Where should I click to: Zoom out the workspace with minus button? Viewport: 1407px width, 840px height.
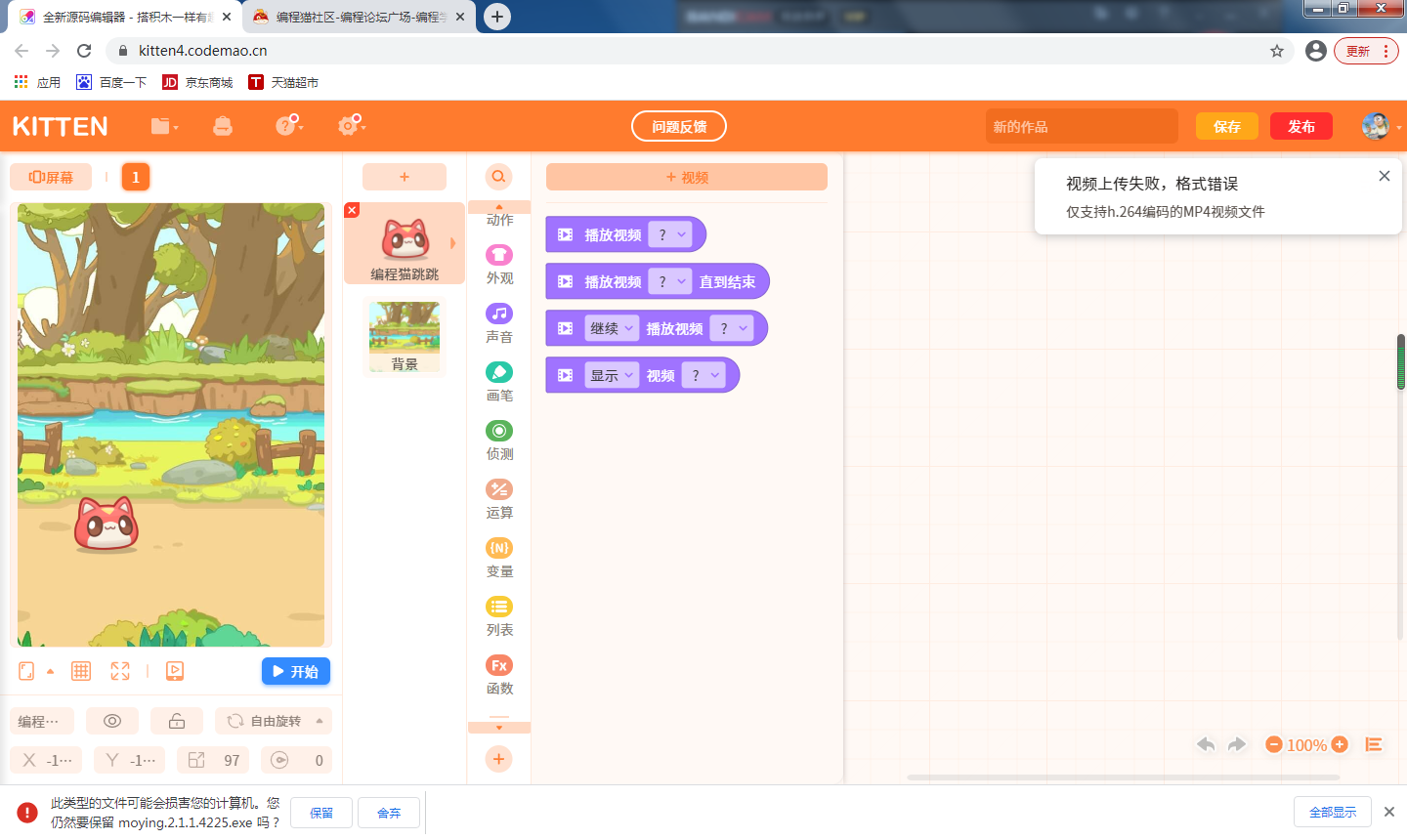(x=1274, y=744)
